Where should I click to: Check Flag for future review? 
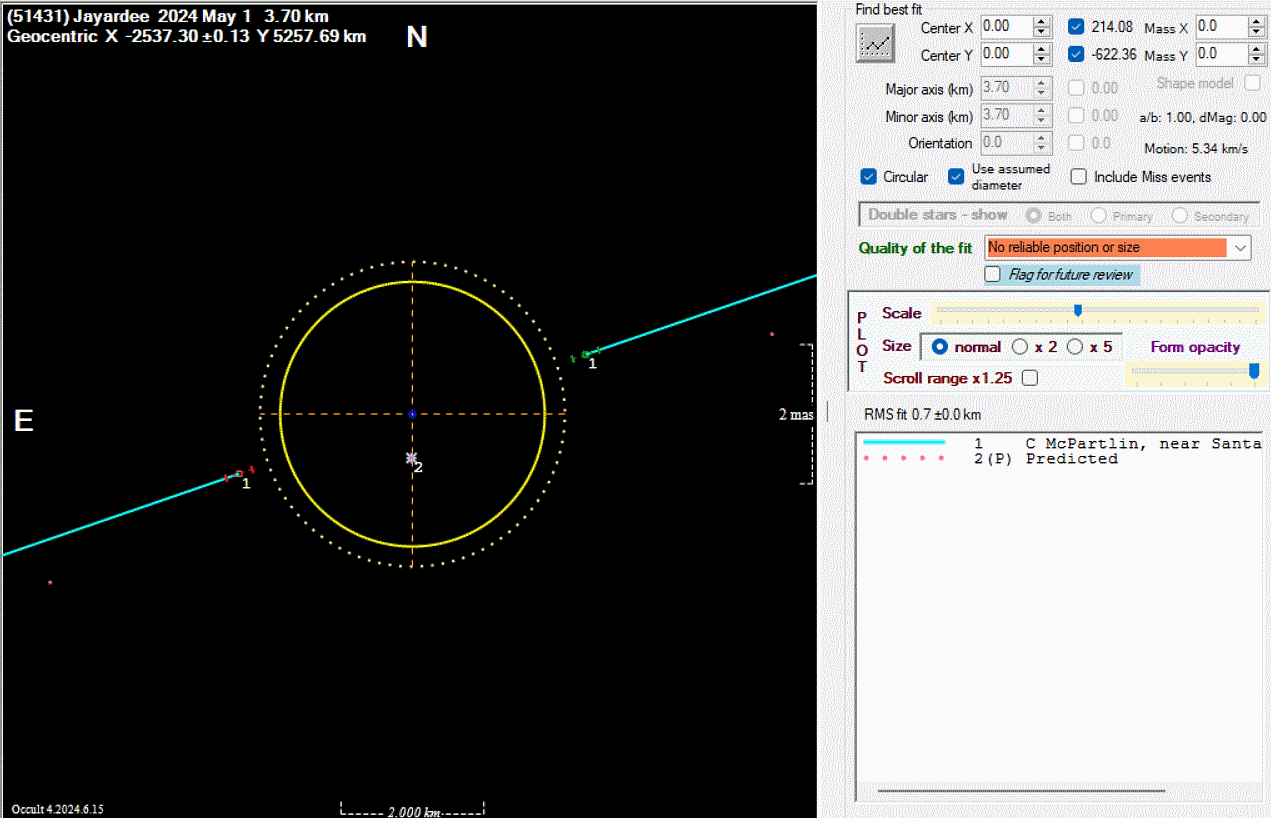coord(993,274)
